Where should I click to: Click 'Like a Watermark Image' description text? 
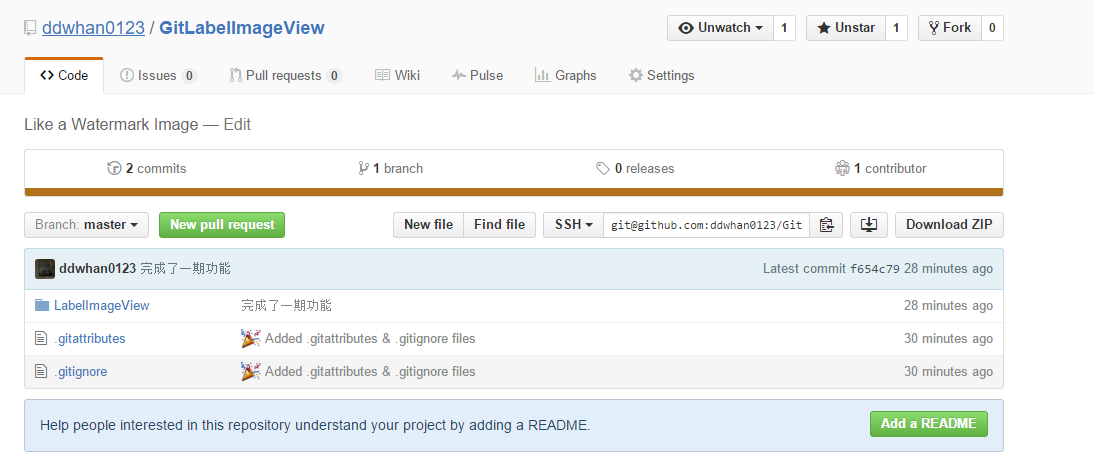(112, 125)
